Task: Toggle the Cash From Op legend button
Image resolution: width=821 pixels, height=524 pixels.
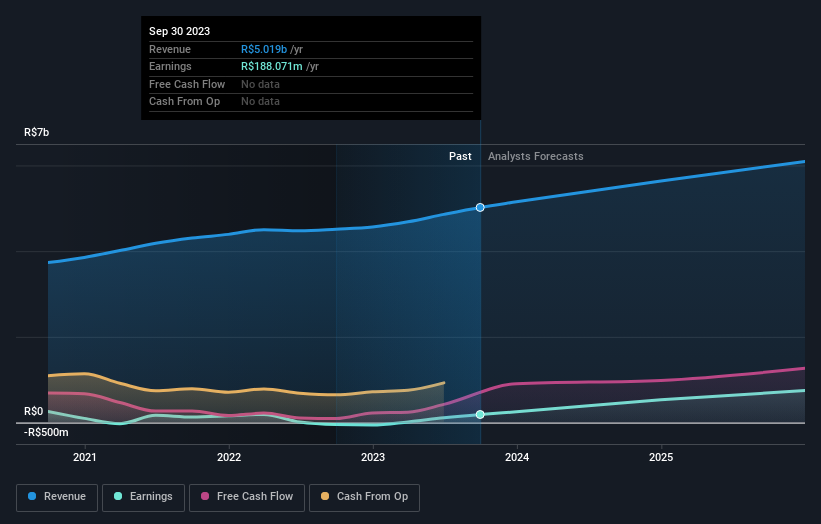Action: [x=364, y=497]
